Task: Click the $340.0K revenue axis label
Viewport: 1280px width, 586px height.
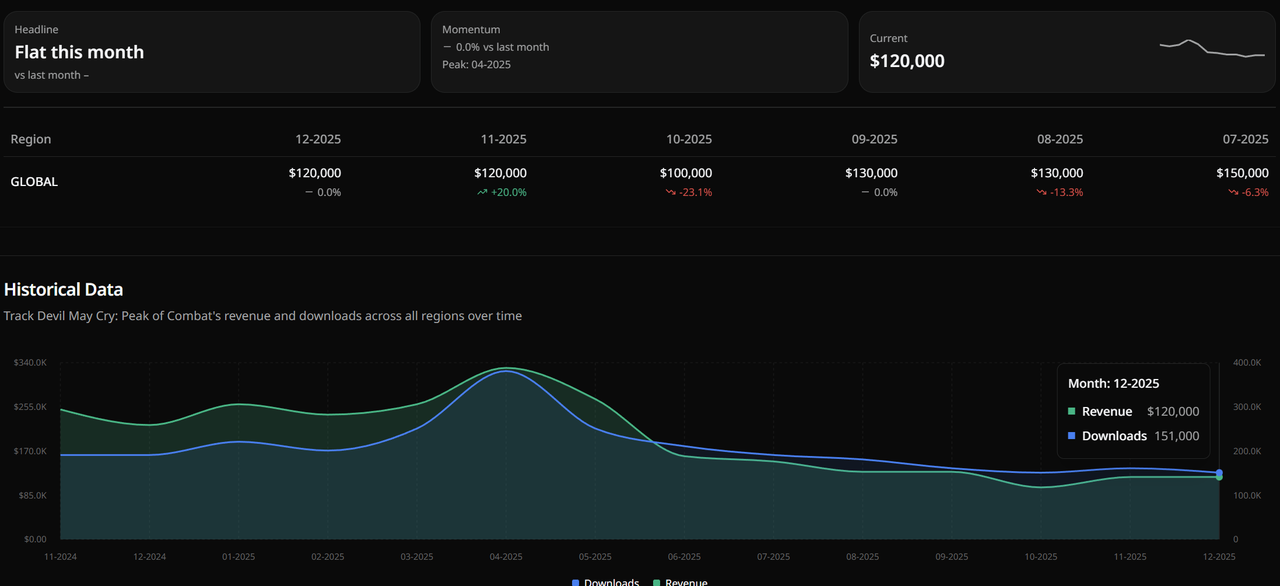Action: (x=30, y=362)
